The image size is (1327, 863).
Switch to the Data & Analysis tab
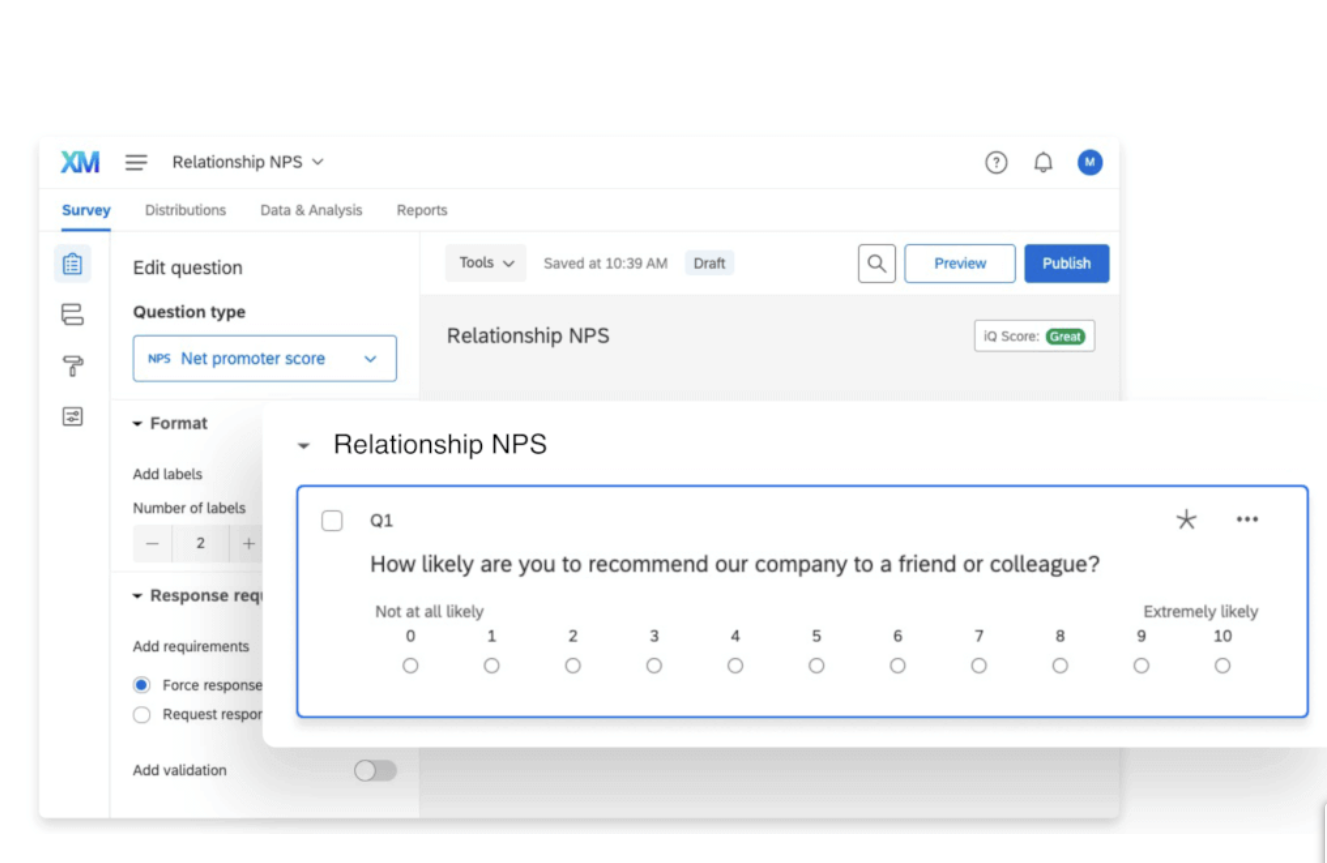point(311,210)
